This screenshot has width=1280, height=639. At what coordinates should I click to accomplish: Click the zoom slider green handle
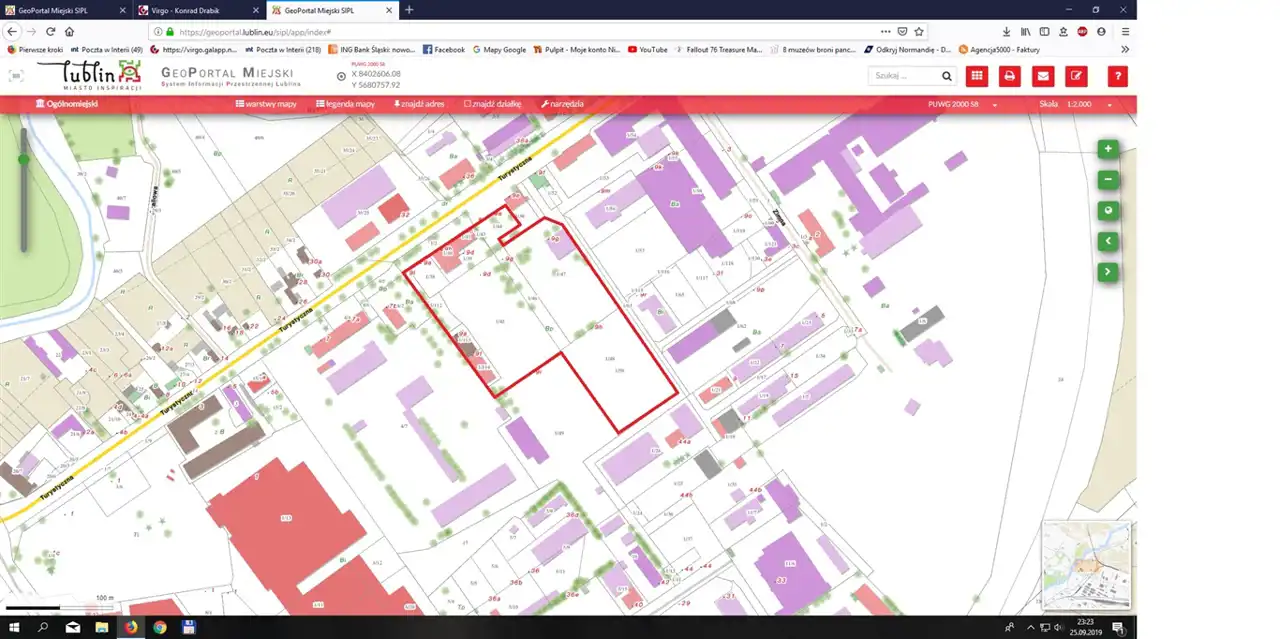point(23,159)
